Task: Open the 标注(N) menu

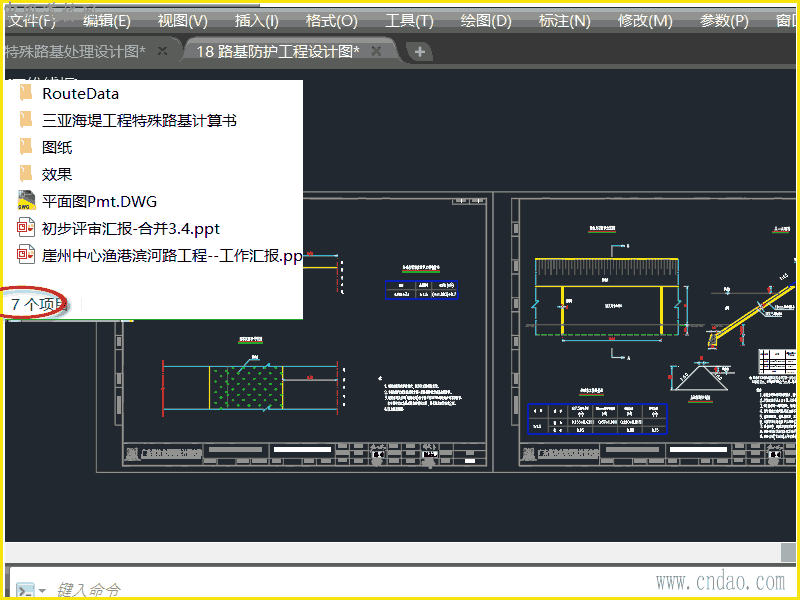Action: click(x=564, y=21)
